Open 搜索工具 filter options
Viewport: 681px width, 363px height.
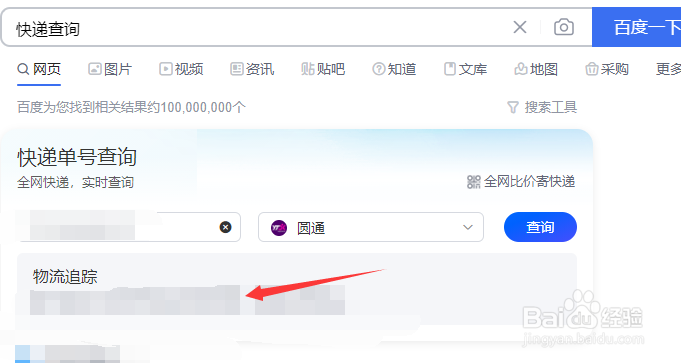[542, 107]
